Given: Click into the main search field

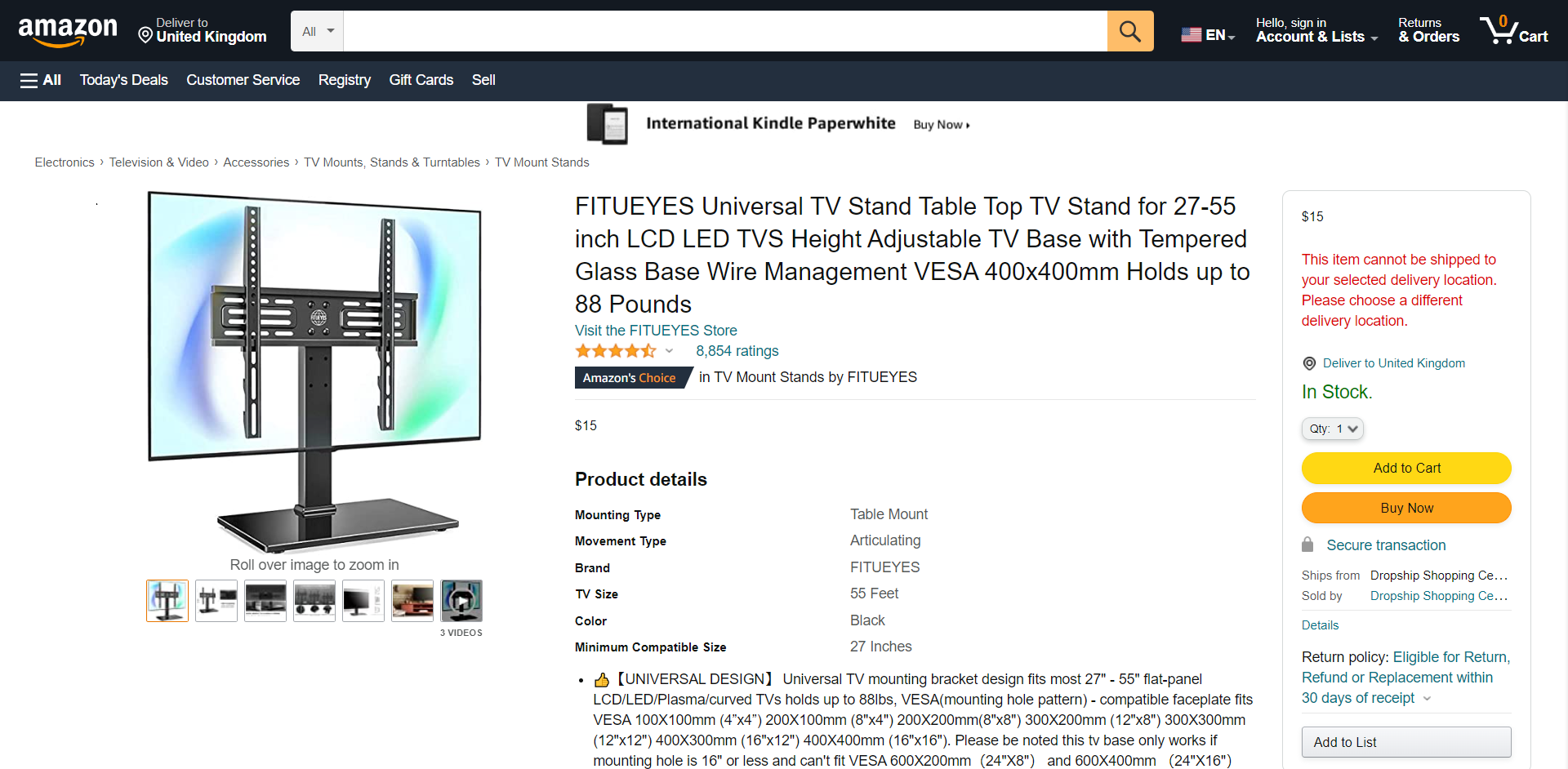Looking at the screenshot, I should pyautogui.click(x=724, y=31).
